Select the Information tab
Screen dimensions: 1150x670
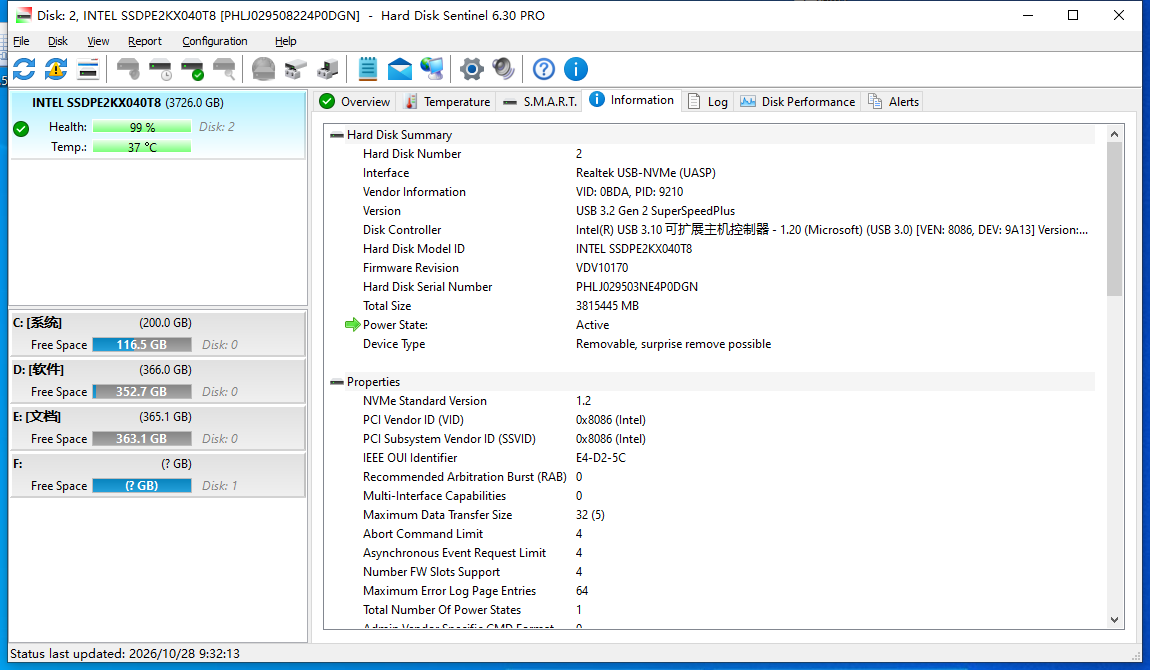(x=631, y=100)
